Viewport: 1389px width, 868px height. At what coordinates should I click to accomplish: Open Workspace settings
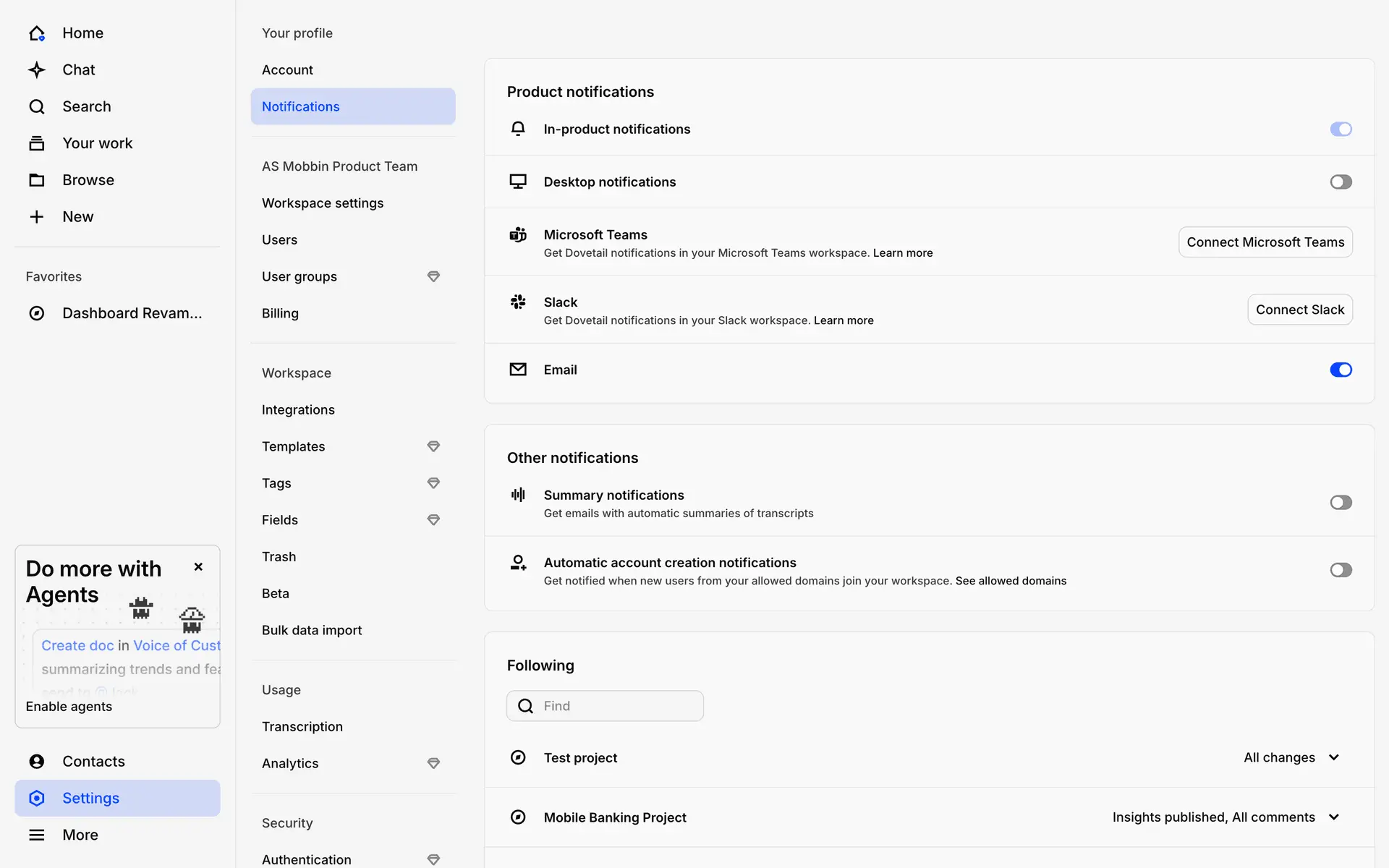coord(323,203)
